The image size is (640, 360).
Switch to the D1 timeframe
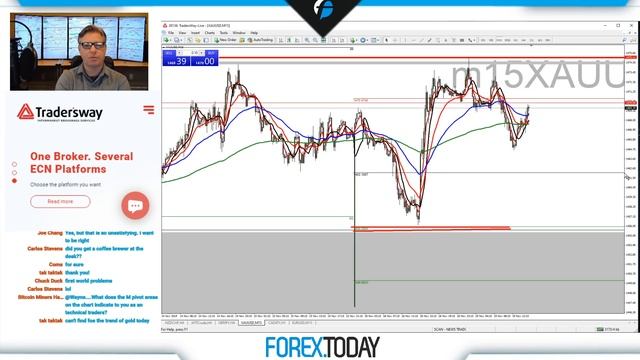point(531,40)
